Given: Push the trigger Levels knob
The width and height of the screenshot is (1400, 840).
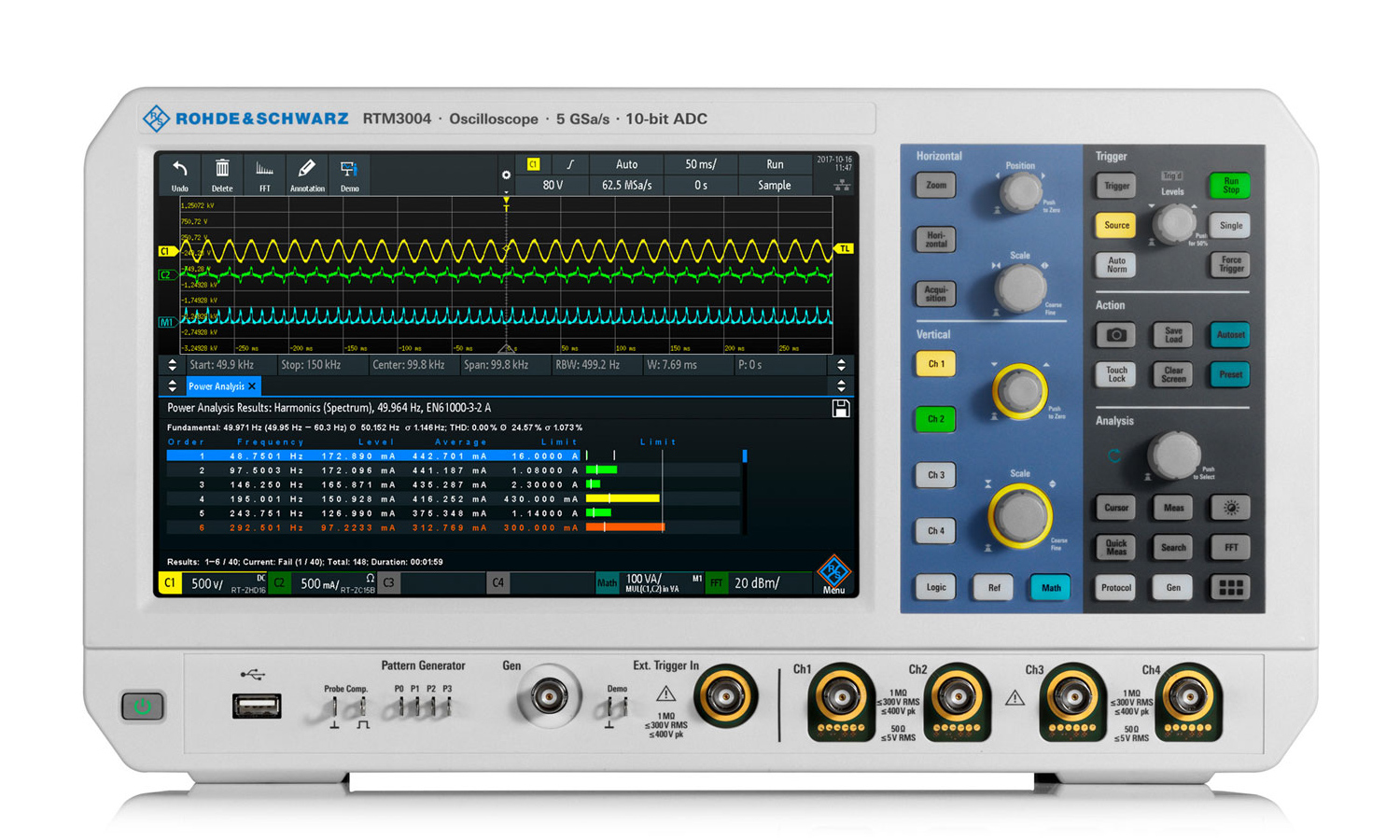Looking at the screenshot, I should [x=1174, y=223].
